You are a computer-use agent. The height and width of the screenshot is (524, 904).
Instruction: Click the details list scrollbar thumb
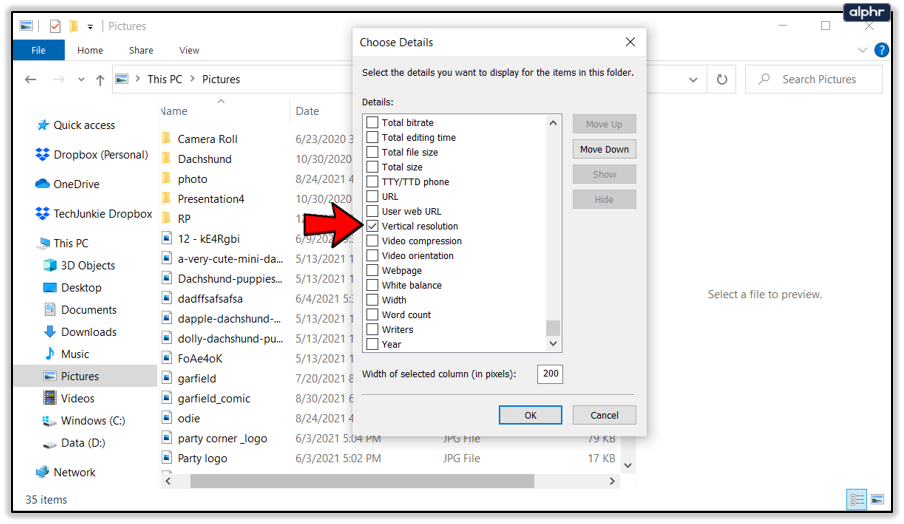tap(553, 327)
